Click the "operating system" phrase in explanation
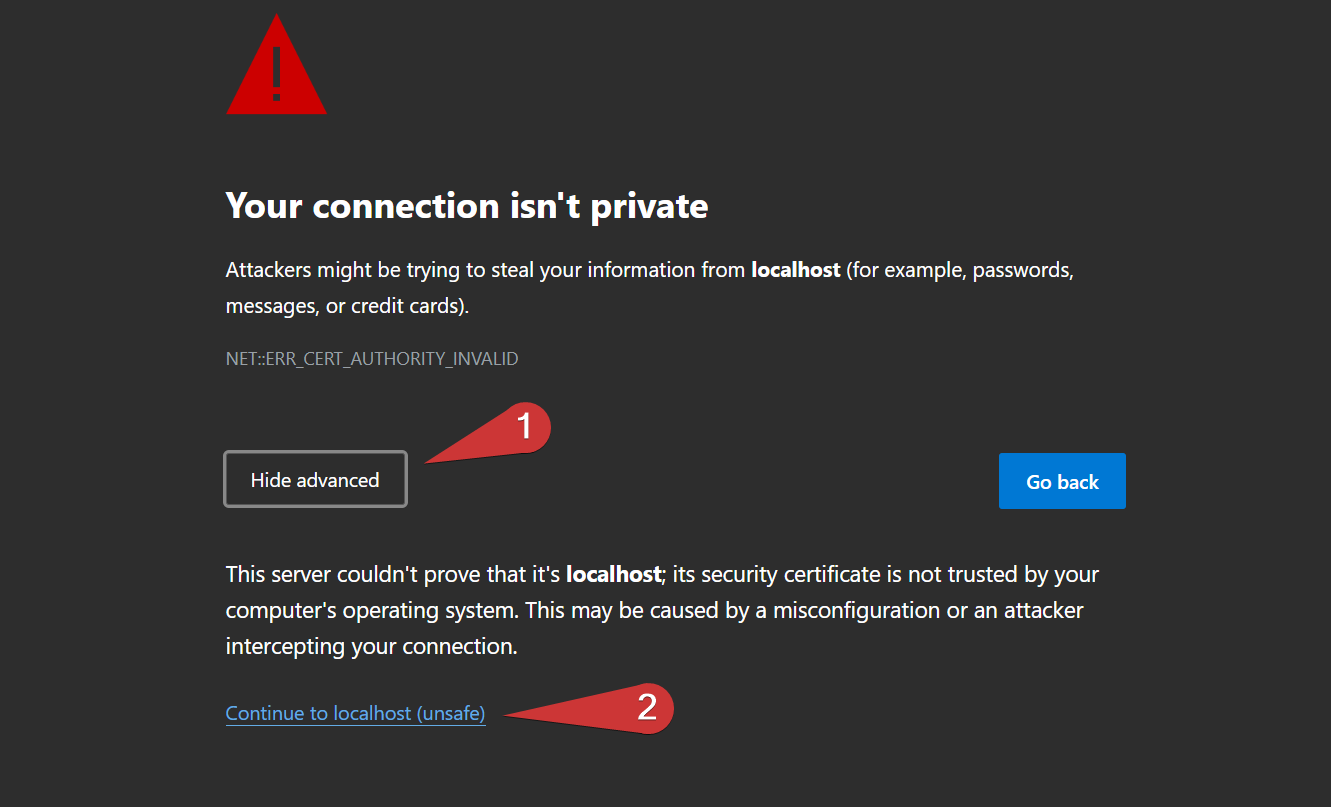1331x807 pixels. pyautogui.click(x=418, y=611)
